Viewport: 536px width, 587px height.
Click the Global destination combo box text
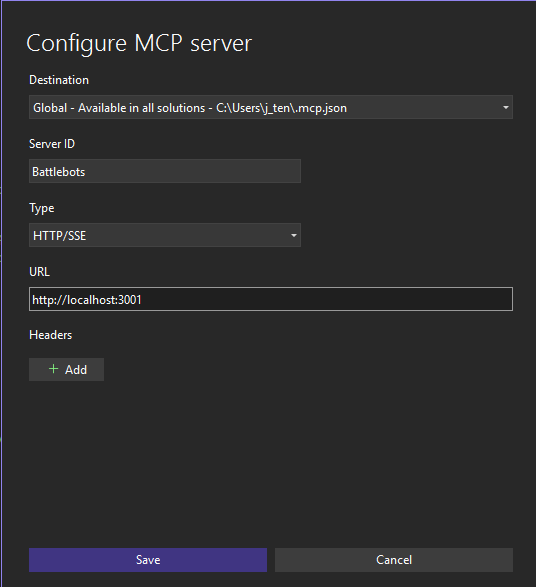190,108
